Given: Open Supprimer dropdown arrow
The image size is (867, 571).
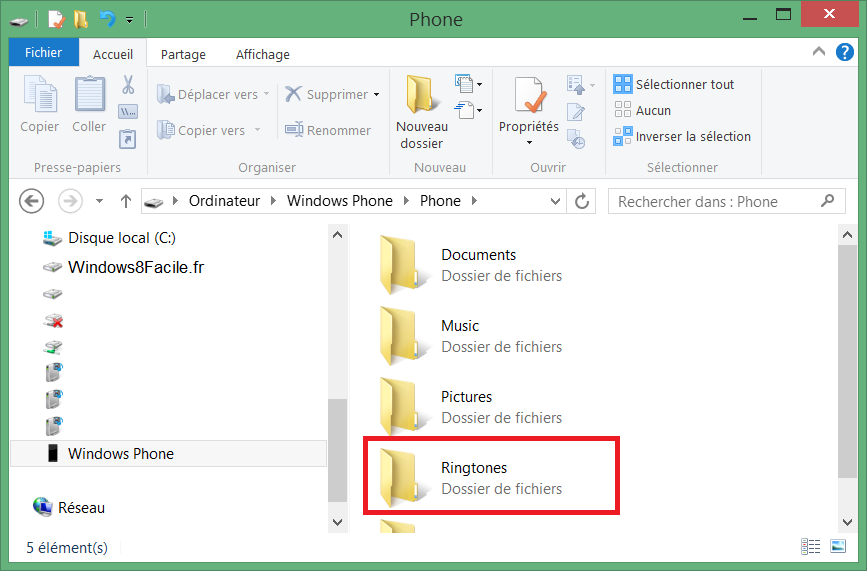Looking at the screenshot, I should pyautogui.click(x=377, y=95).
